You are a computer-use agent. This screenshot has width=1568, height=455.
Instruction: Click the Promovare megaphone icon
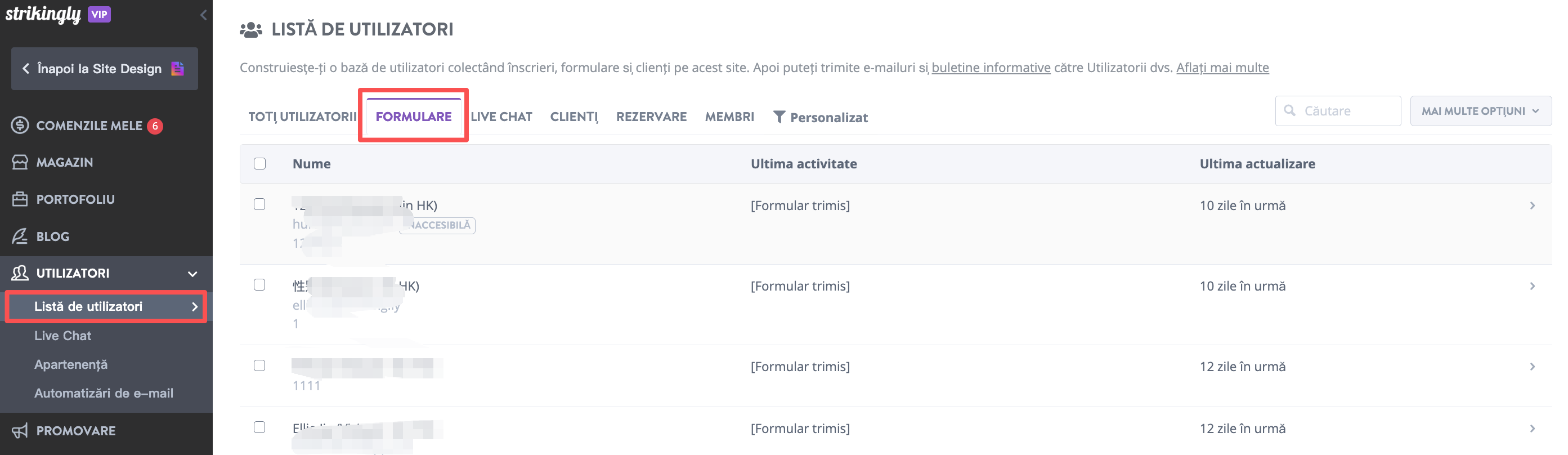tap(20, 431)
